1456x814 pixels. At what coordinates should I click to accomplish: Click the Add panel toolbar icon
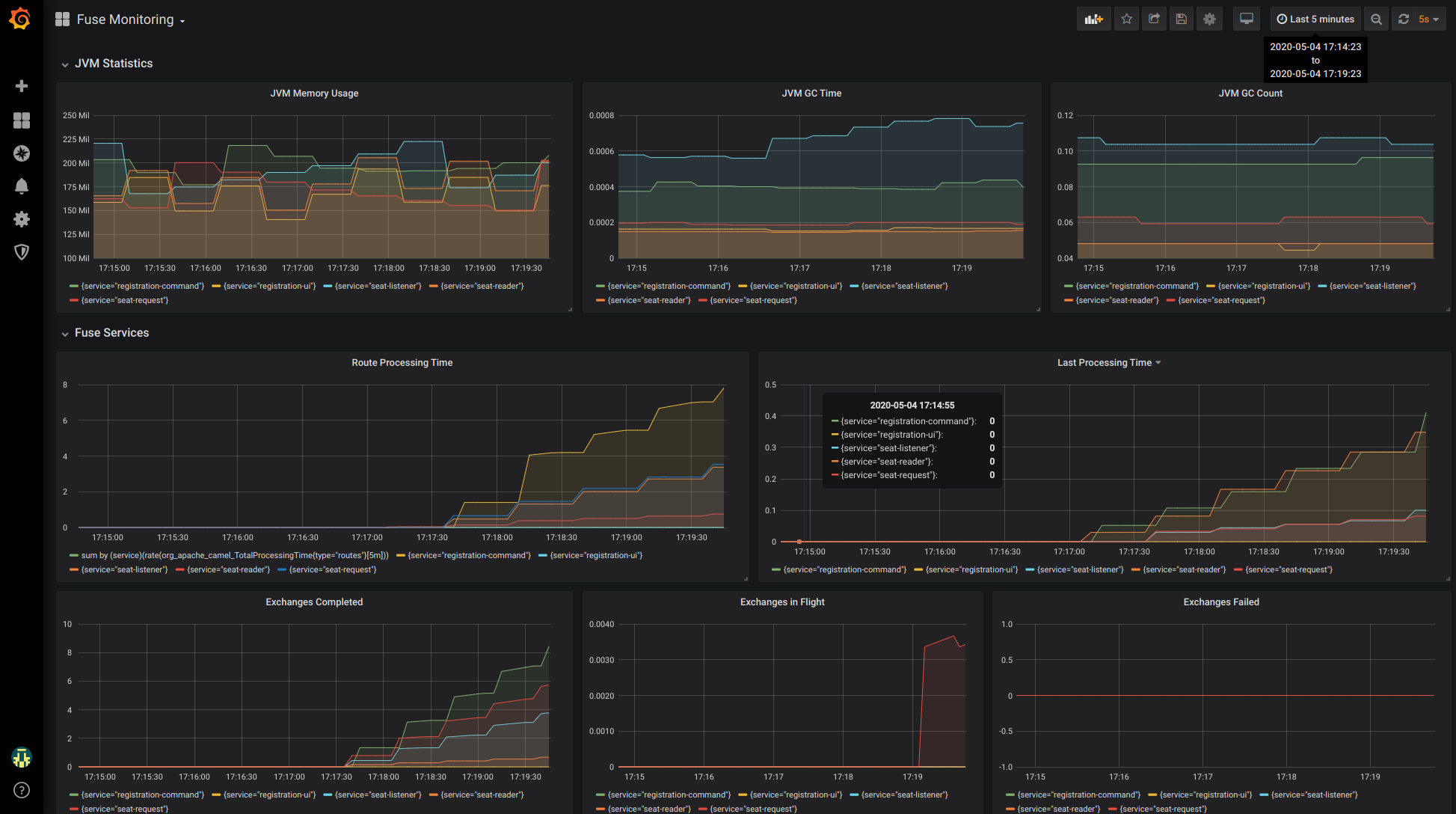1093,19
